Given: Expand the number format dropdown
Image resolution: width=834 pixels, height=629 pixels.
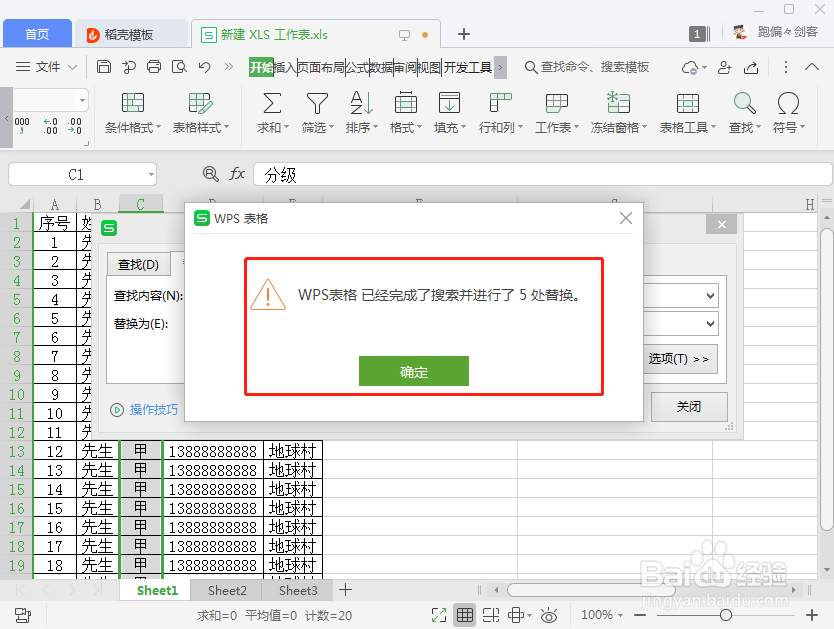Looking at the screenshot, I should coord(82,100).
